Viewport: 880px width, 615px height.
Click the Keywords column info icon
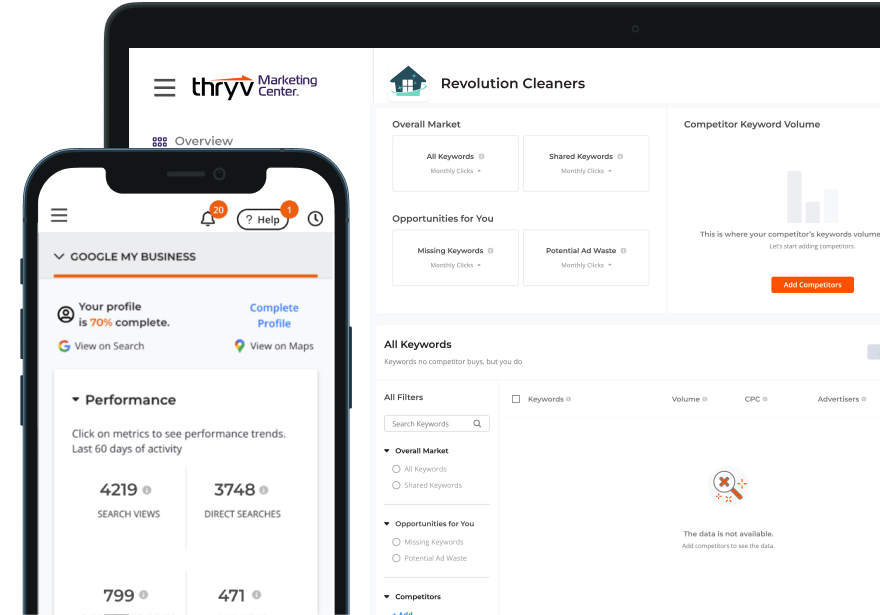coord(569,399)
